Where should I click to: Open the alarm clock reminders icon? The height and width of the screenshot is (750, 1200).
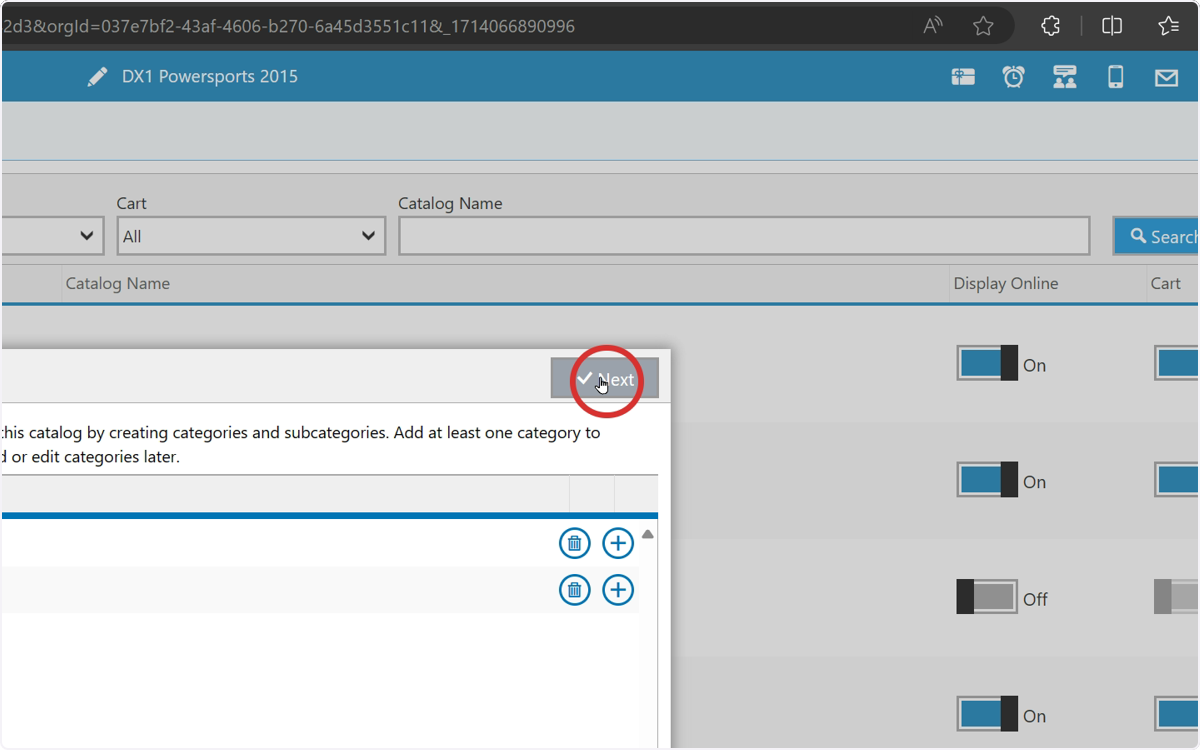pyautogui.click(x=1014, y=77)
